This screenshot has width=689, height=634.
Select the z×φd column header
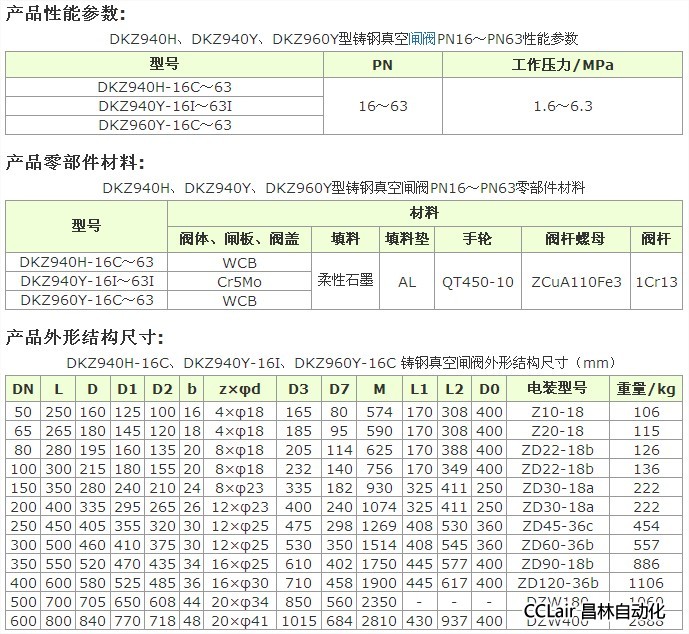240,388
